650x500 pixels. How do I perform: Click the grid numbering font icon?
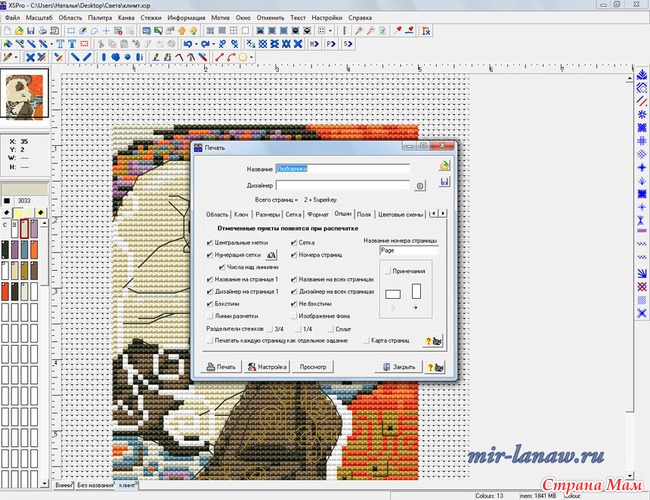pyautogui.click(x=271, y=256)
